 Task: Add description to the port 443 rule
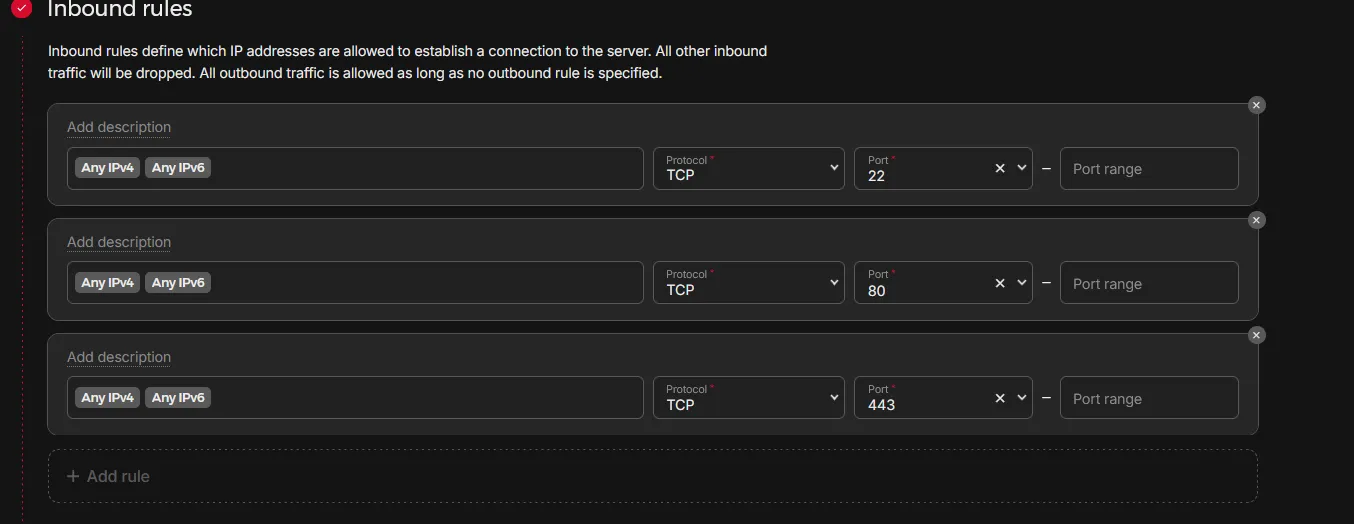(x=119, y=357)
